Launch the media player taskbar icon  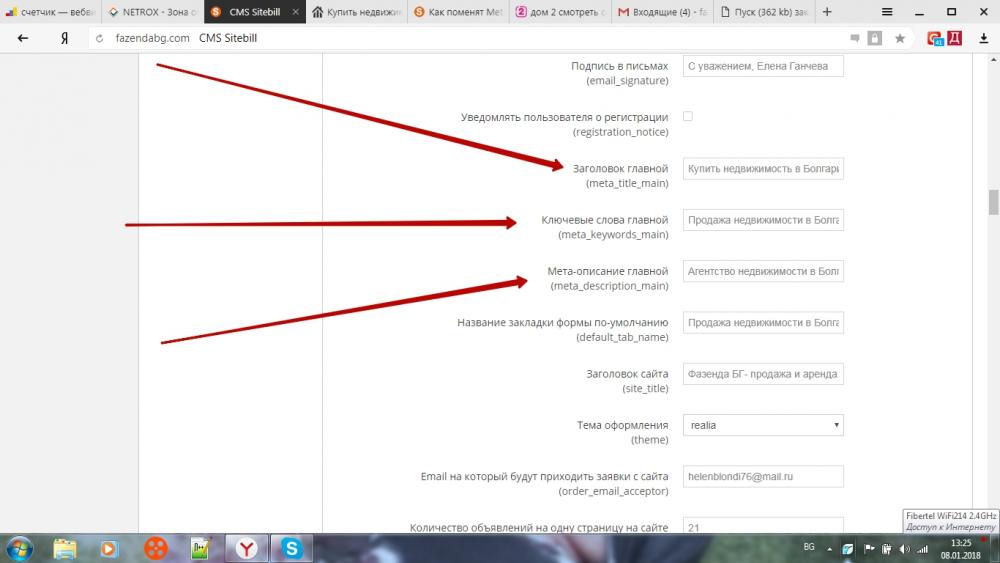[x=109, y=548]
